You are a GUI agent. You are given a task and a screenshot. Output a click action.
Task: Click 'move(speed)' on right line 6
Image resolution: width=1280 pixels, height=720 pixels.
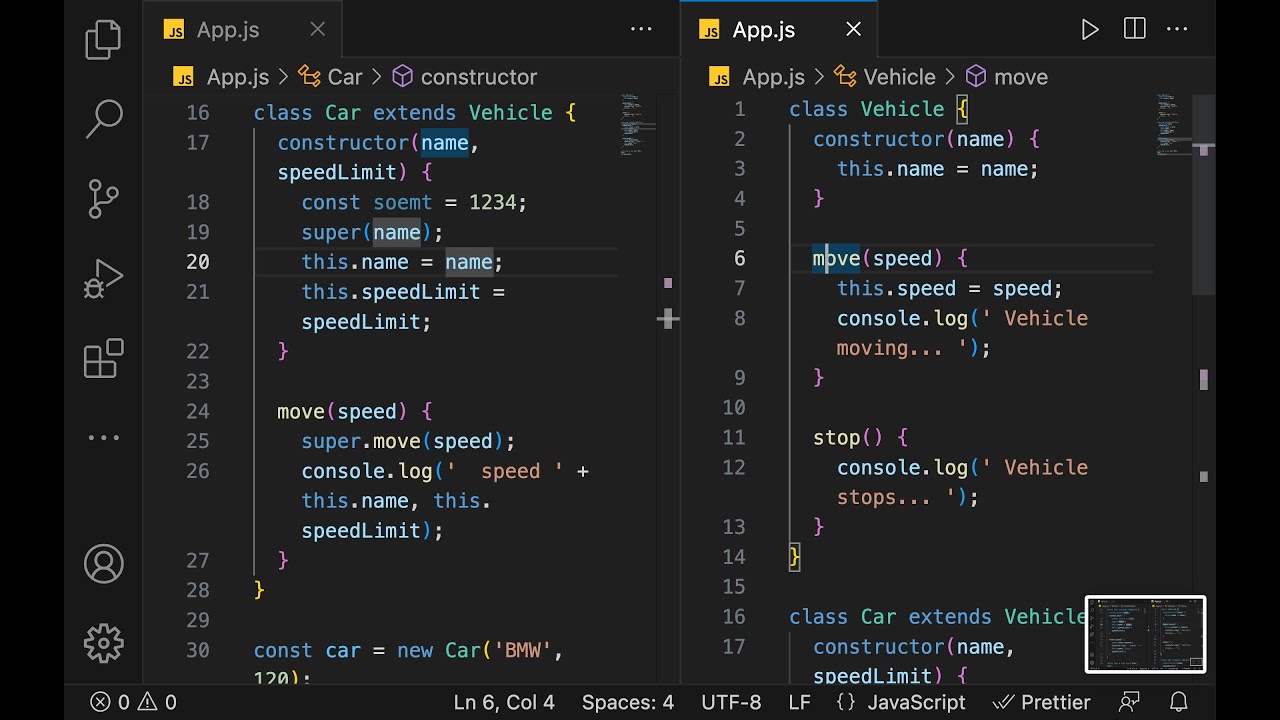point(878,258)
